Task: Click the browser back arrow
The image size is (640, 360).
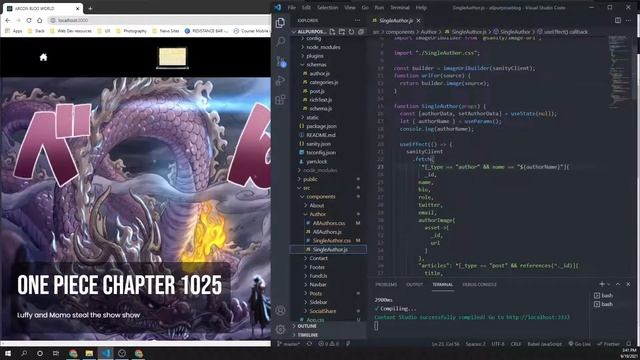Action: [8, 20]
